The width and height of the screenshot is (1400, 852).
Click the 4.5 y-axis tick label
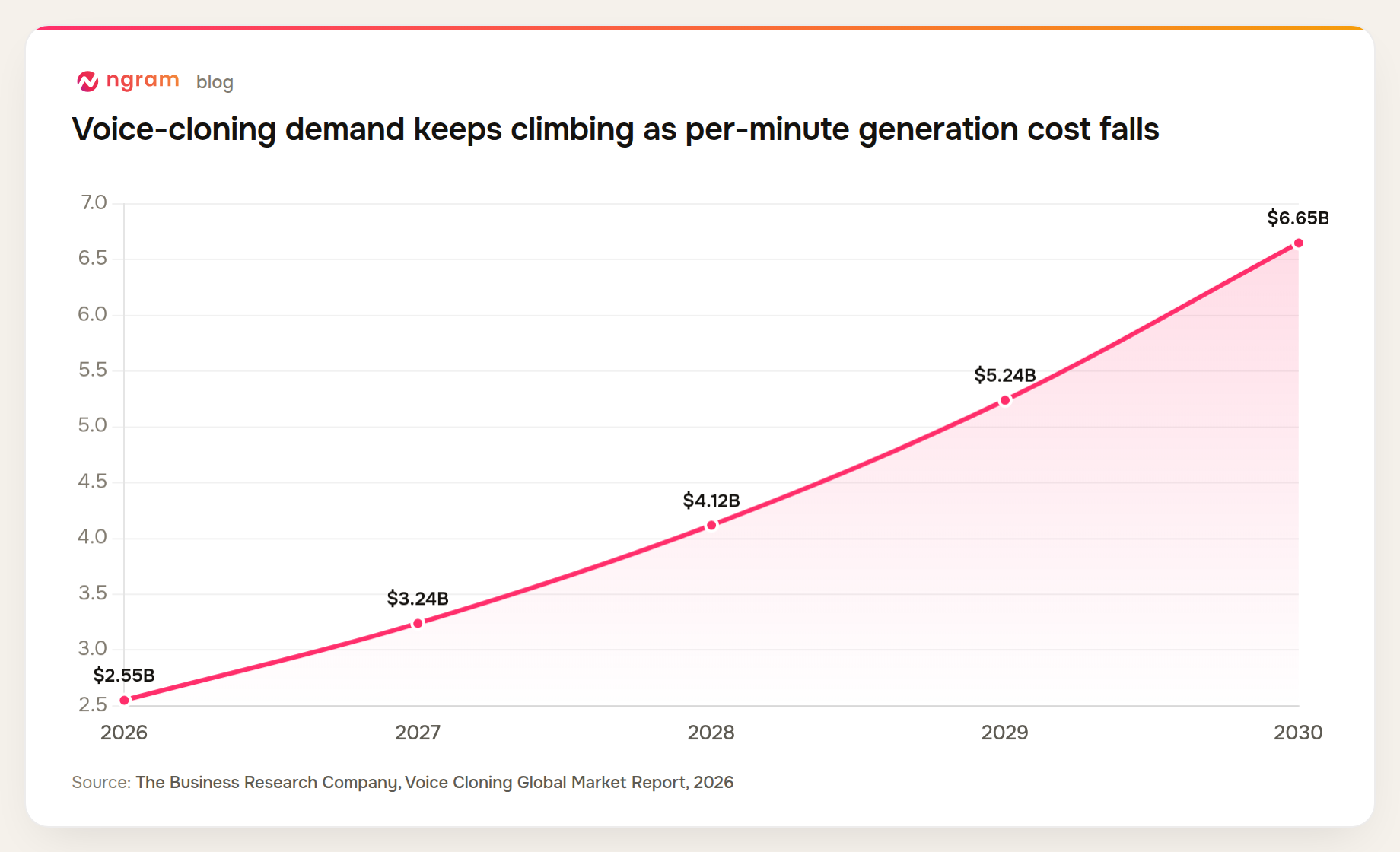click(93, 482)
